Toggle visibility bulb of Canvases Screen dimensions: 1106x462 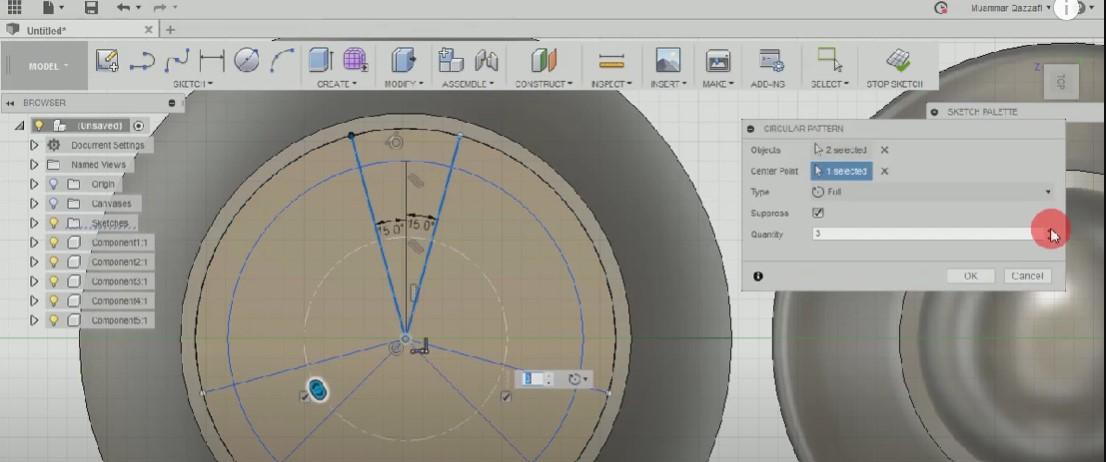pos(52,203)
